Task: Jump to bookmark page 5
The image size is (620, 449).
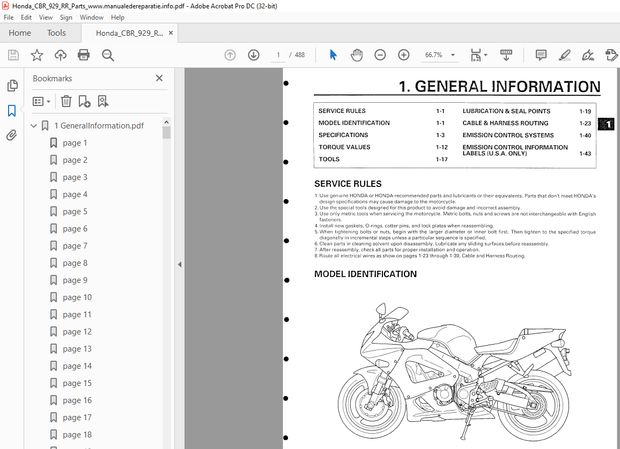Action: [75, 212]
